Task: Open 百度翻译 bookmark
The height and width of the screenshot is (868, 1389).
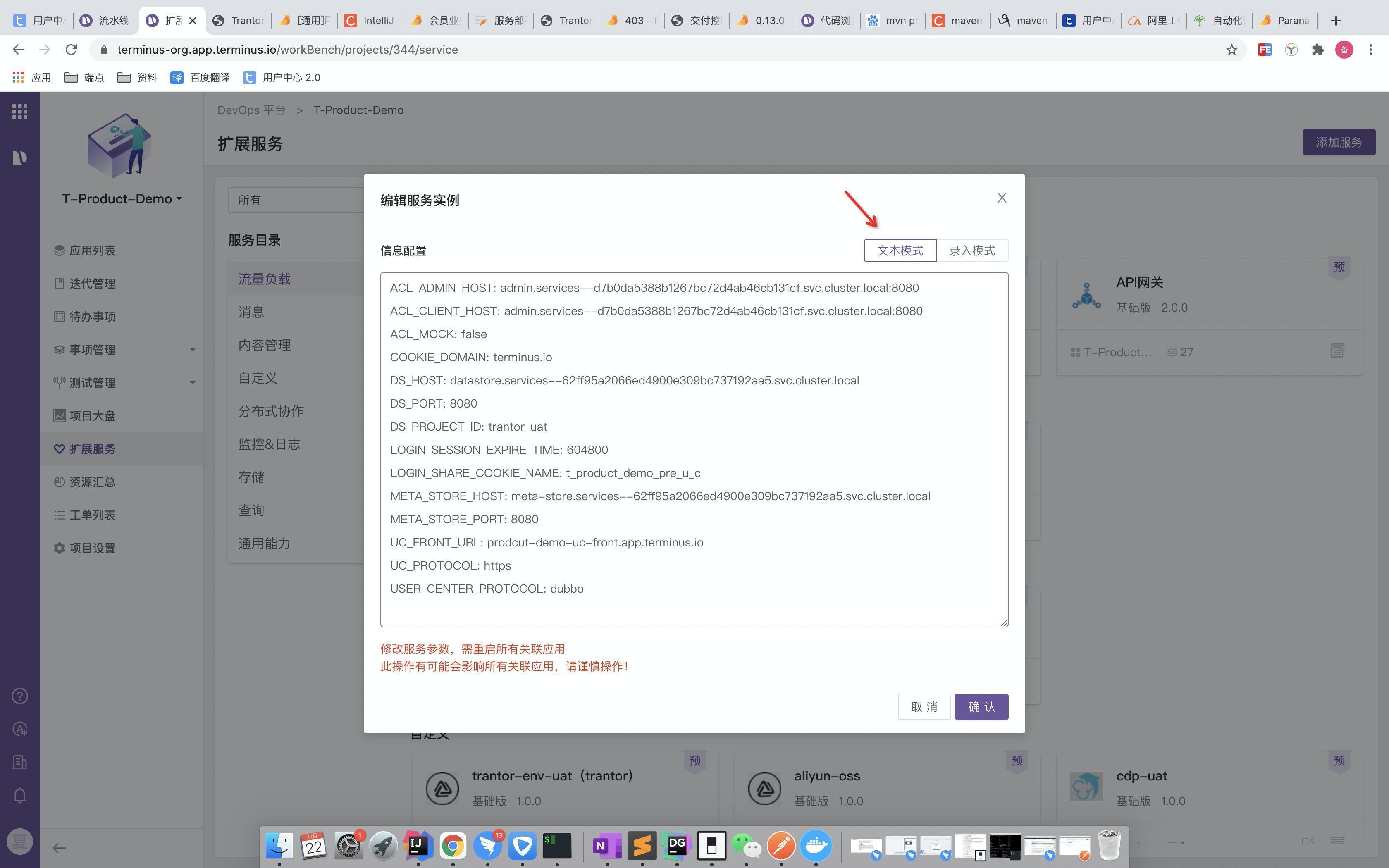Action: click(x=200, y=78)
